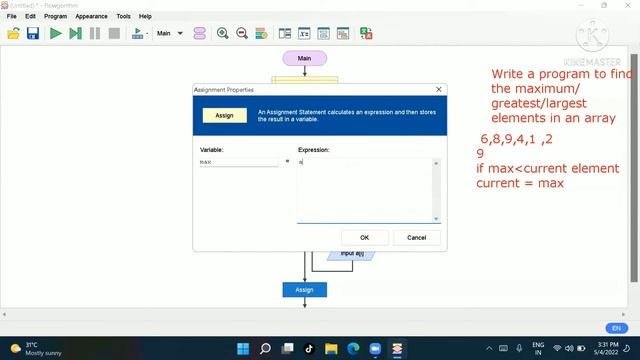This screenshot has height=360, width=640.
Task: Open the touch keyboard tray icon
Action: [x=504, y=349]
